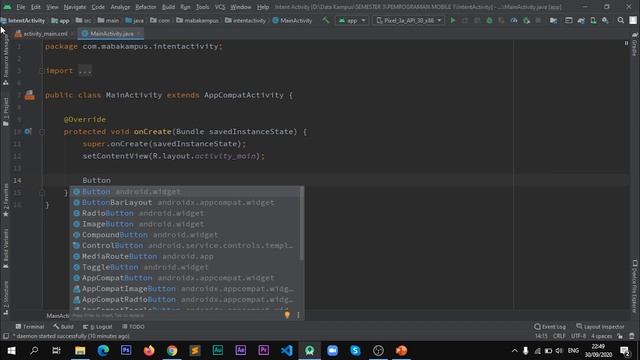
Task: Open the Layout Inspector tool window
Action: [x=600, y=327]
